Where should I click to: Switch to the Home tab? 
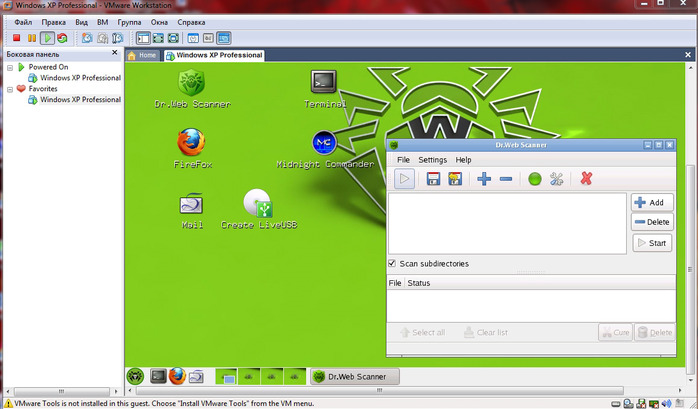[x=142, y=55]
